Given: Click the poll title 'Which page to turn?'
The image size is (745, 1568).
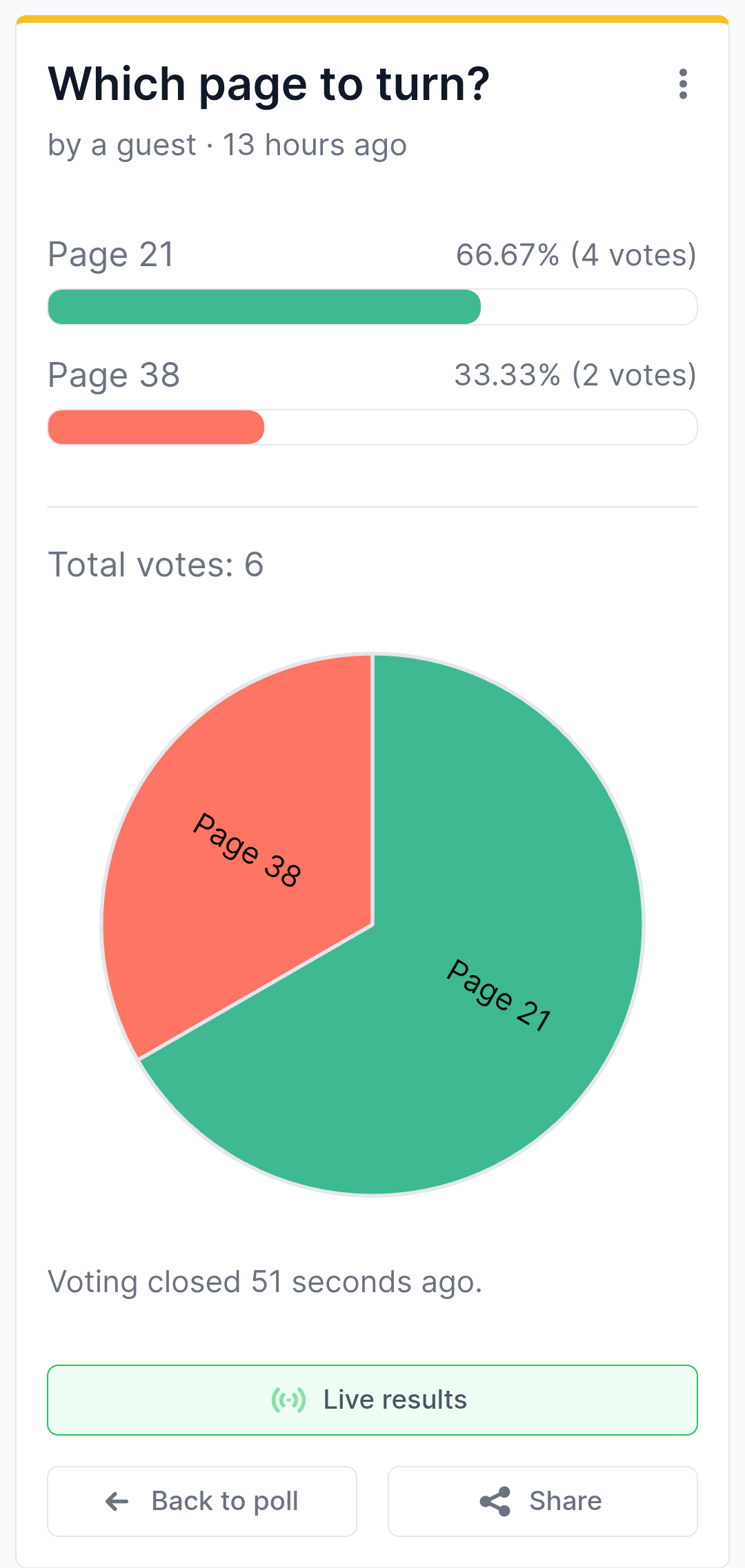Looking at the screenshot, I should pyautogui.click(x=269, y=84).
